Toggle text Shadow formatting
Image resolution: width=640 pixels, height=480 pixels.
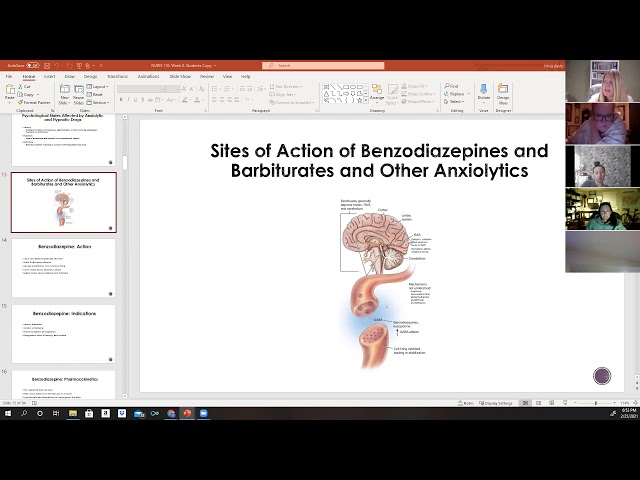pyautogui.click(x=142, y=100)
